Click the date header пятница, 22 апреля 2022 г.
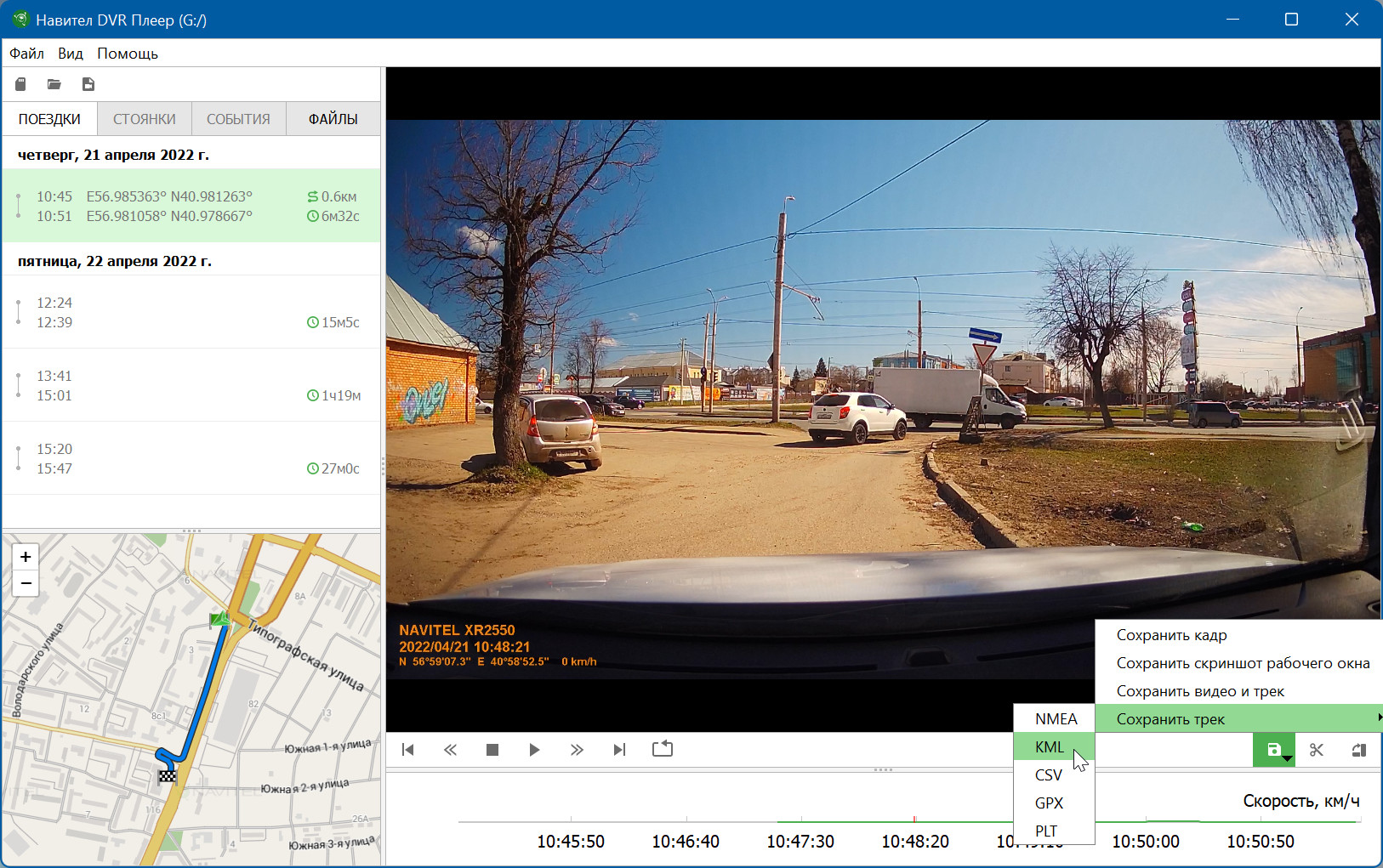1383x868 pixels. [115, 261]
